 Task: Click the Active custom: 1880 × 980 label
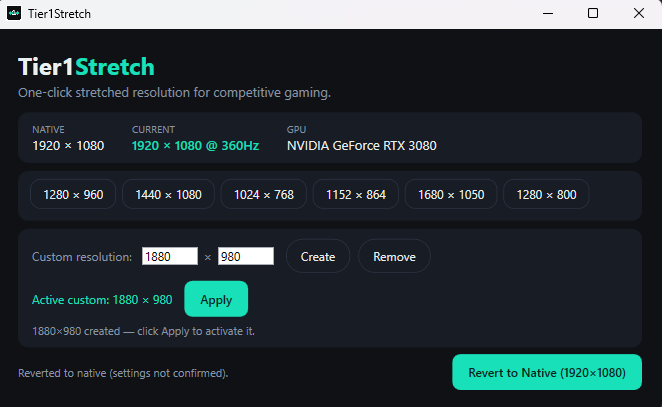(102, 300)
